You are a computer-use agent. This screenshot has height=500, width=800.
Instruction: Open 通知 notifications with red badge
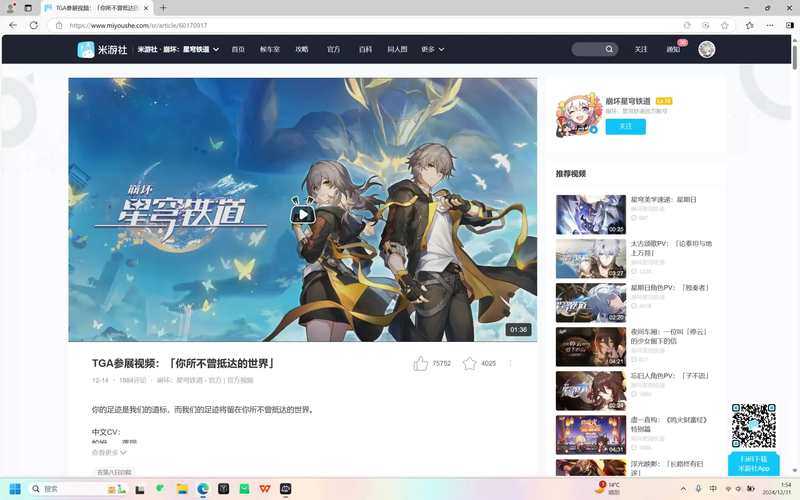coord(673,49)
